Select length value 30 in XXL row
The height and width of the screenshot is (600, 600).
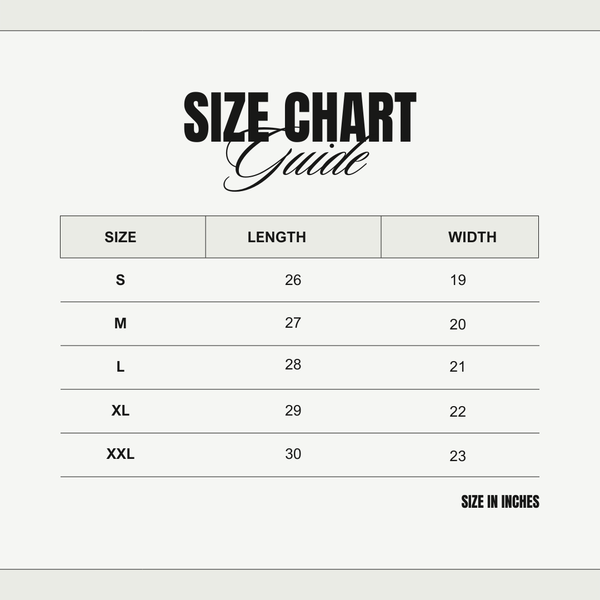(293, 454)
